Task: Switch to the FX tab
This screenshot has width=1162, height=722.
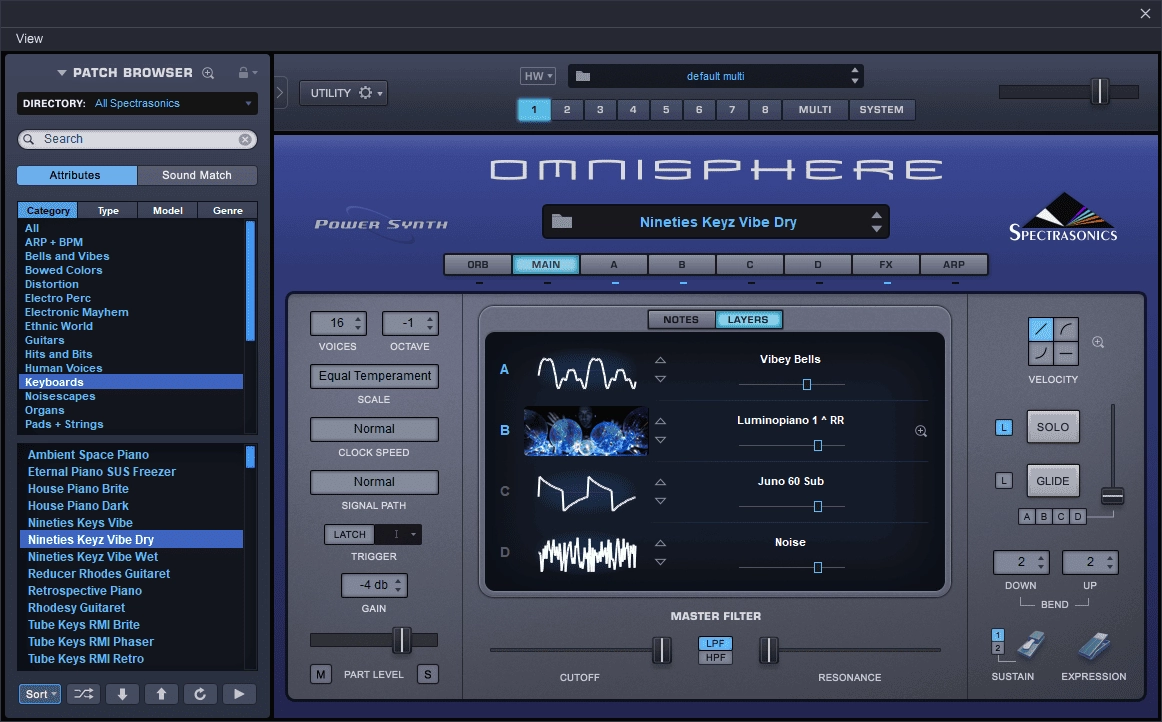Action: tap(886, 265)
